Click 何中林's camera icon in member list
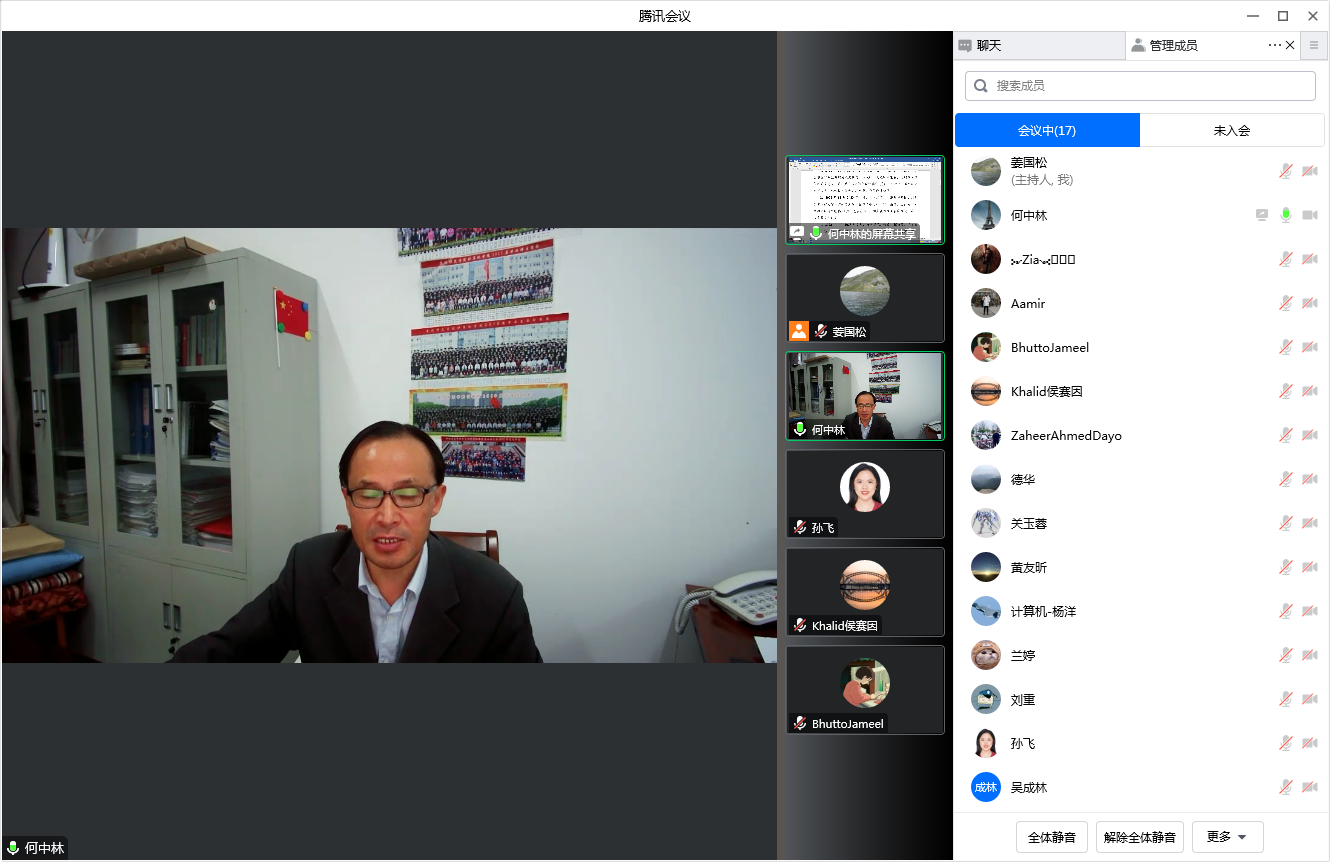The image size is (1330, 862). tap(1309, 215)
